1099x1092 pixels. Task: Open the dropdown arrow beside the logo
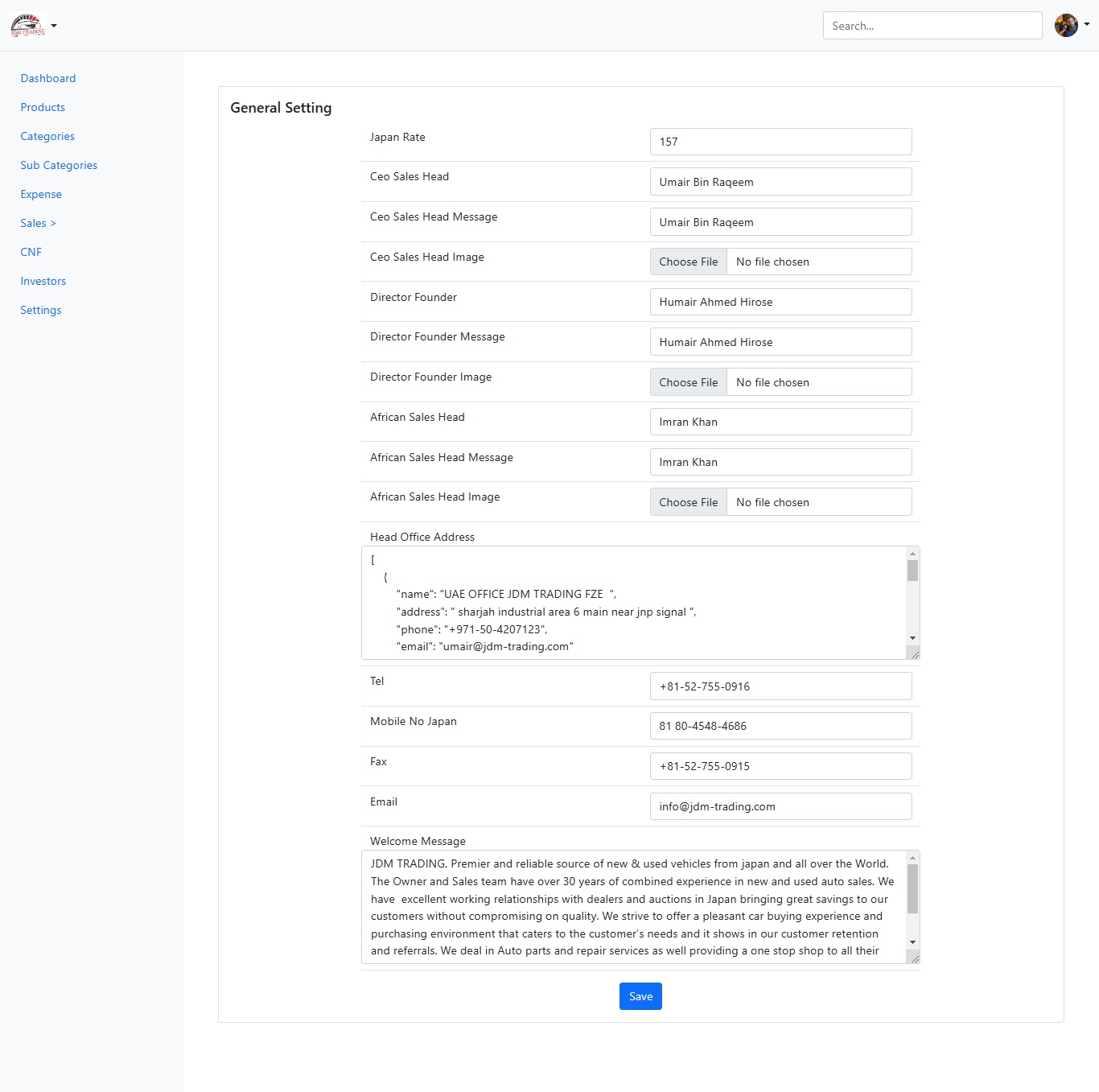tap(54, 26)
